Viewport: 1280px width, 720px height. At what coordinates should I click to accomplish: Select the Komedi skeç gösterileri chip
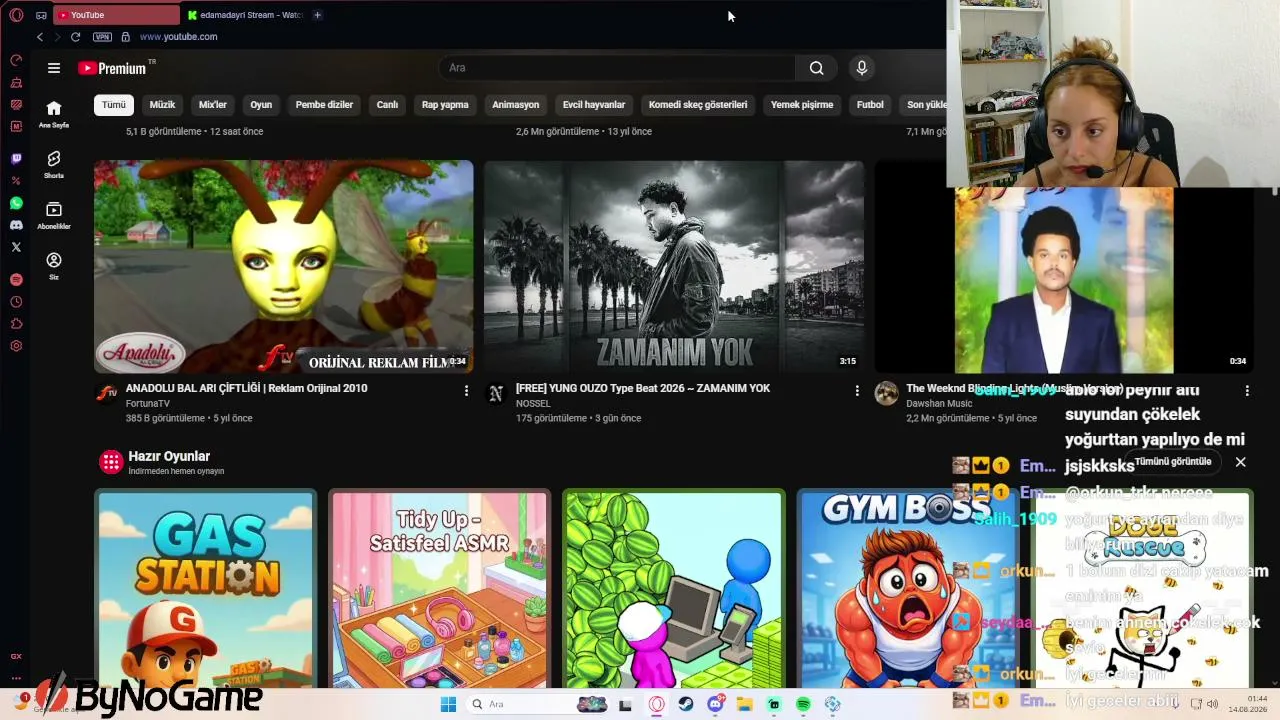698,105
